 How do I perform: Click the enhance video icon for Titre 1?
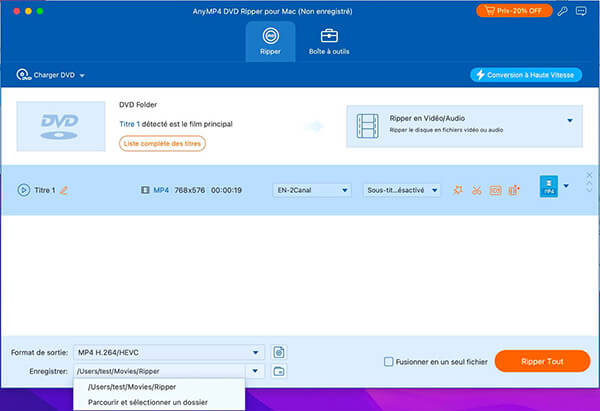(514, 190)
